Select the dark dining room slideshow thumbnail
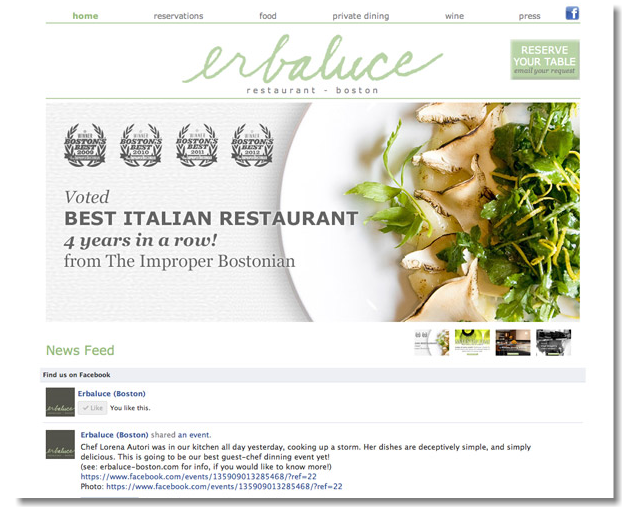This screenshot has width=636, height=511. pos(513,343)
